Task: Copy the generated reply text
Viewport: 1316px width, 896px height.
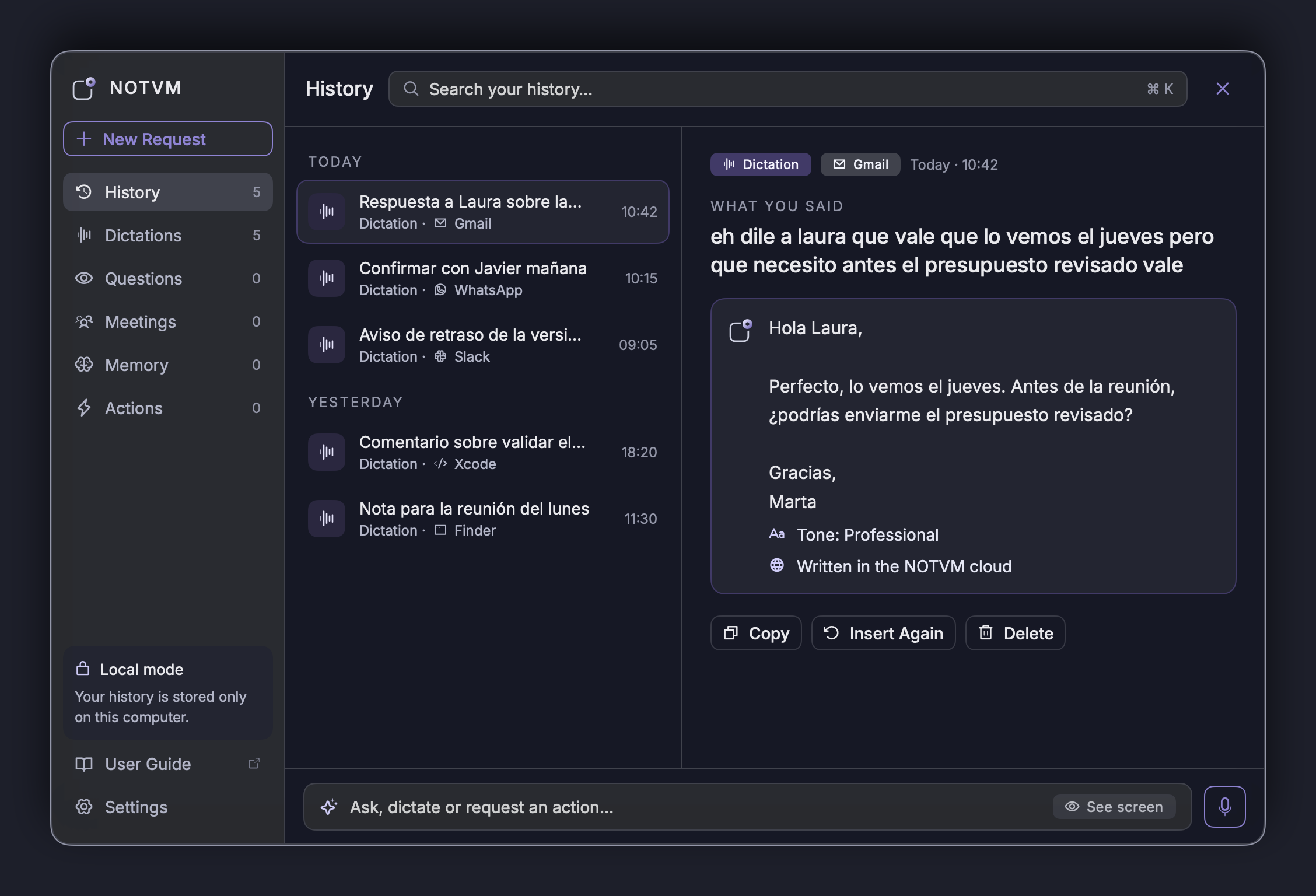Action: [x=756, y=633]
